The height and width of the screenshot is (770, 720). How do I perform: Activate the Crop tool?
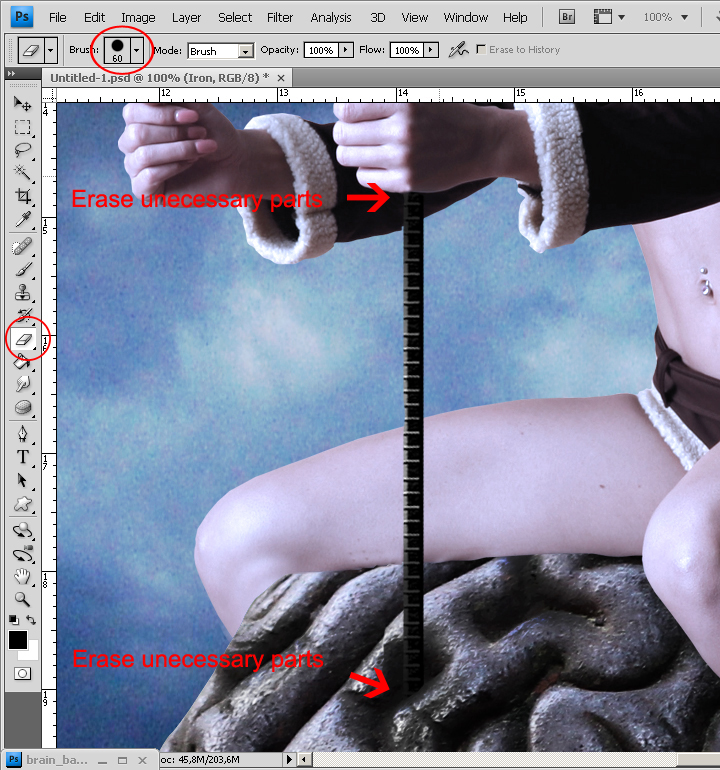(x=22, y=196)
